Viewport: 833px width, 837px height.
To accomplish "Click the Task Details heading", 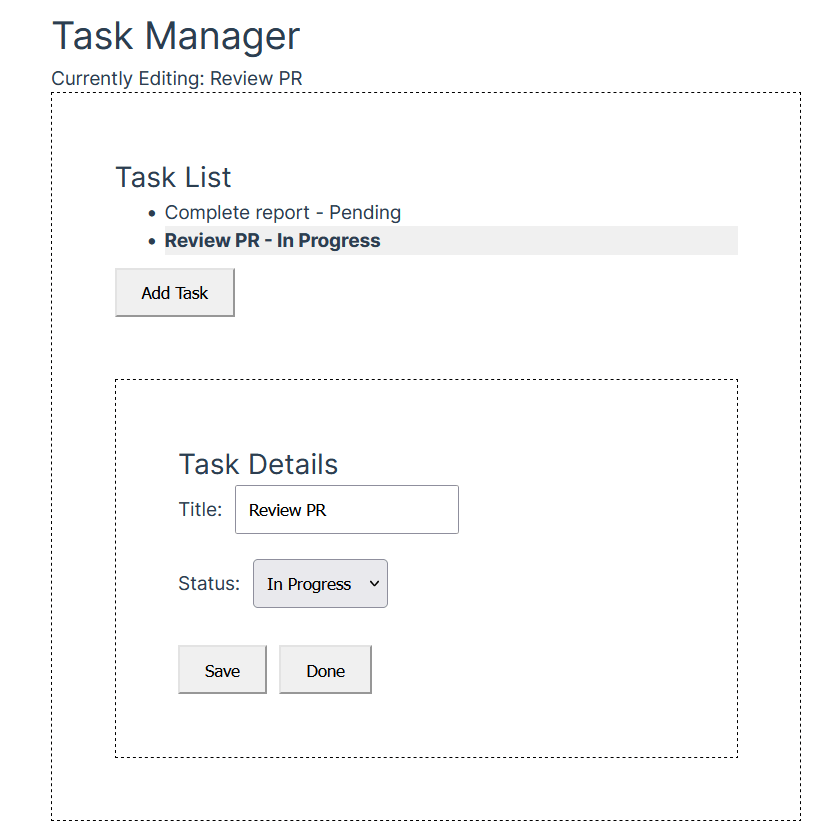I will pyautogui.click(x=258, y=464).
